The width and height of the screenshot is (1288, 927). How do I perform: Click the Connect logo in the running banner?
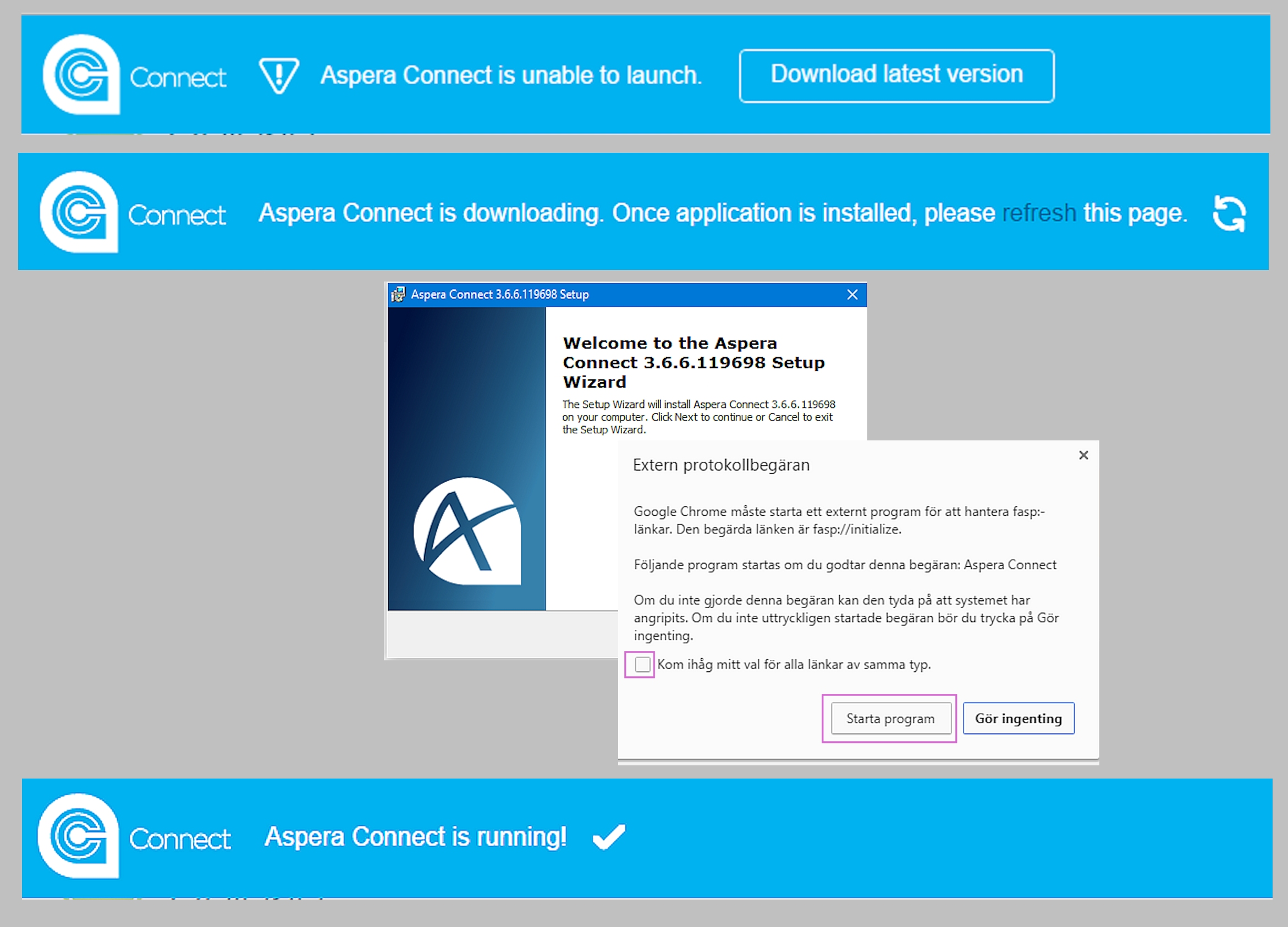coord(135,836)
